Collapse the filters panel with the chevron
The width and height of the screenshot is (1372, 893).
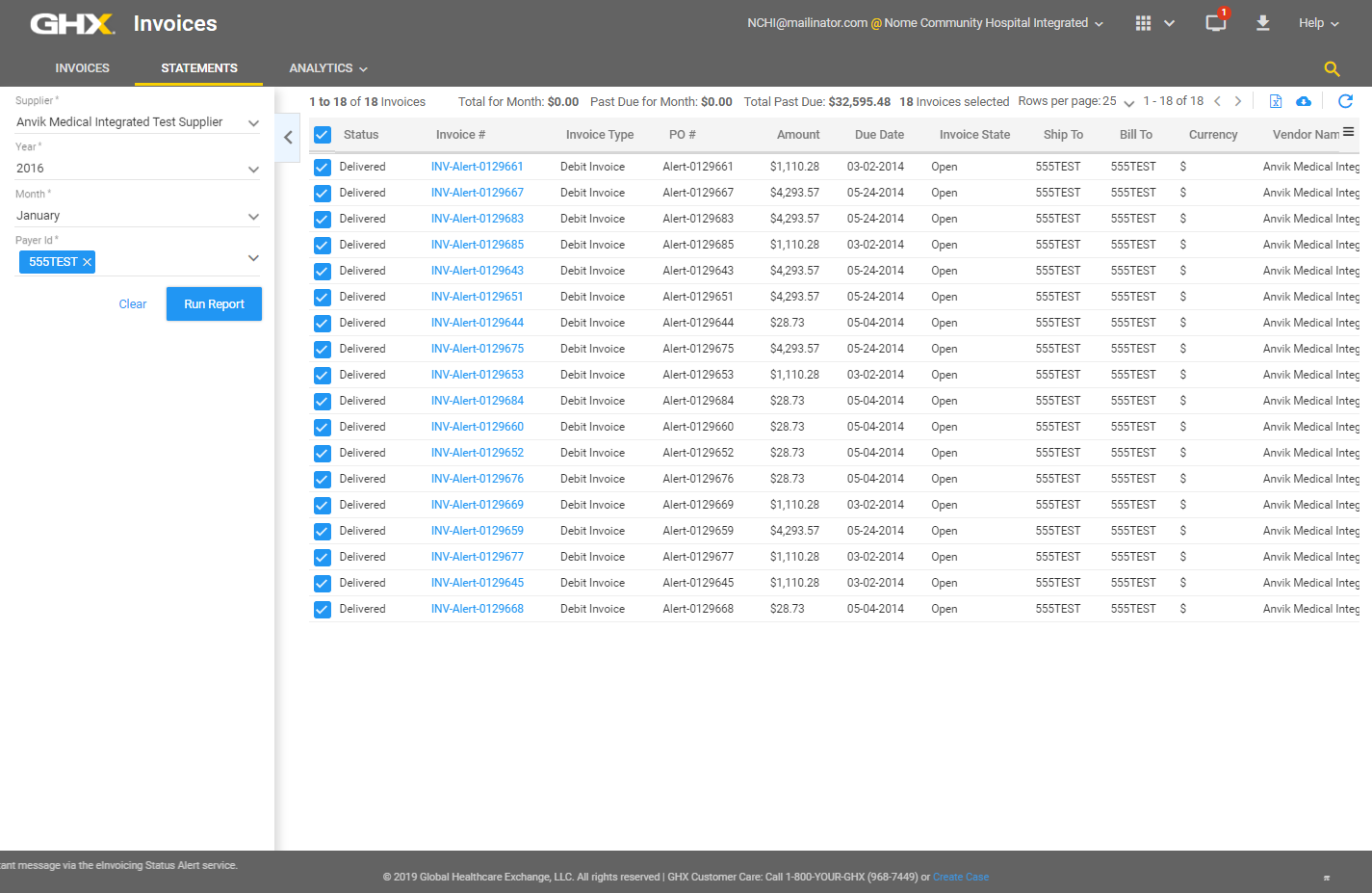click(288, 138)
